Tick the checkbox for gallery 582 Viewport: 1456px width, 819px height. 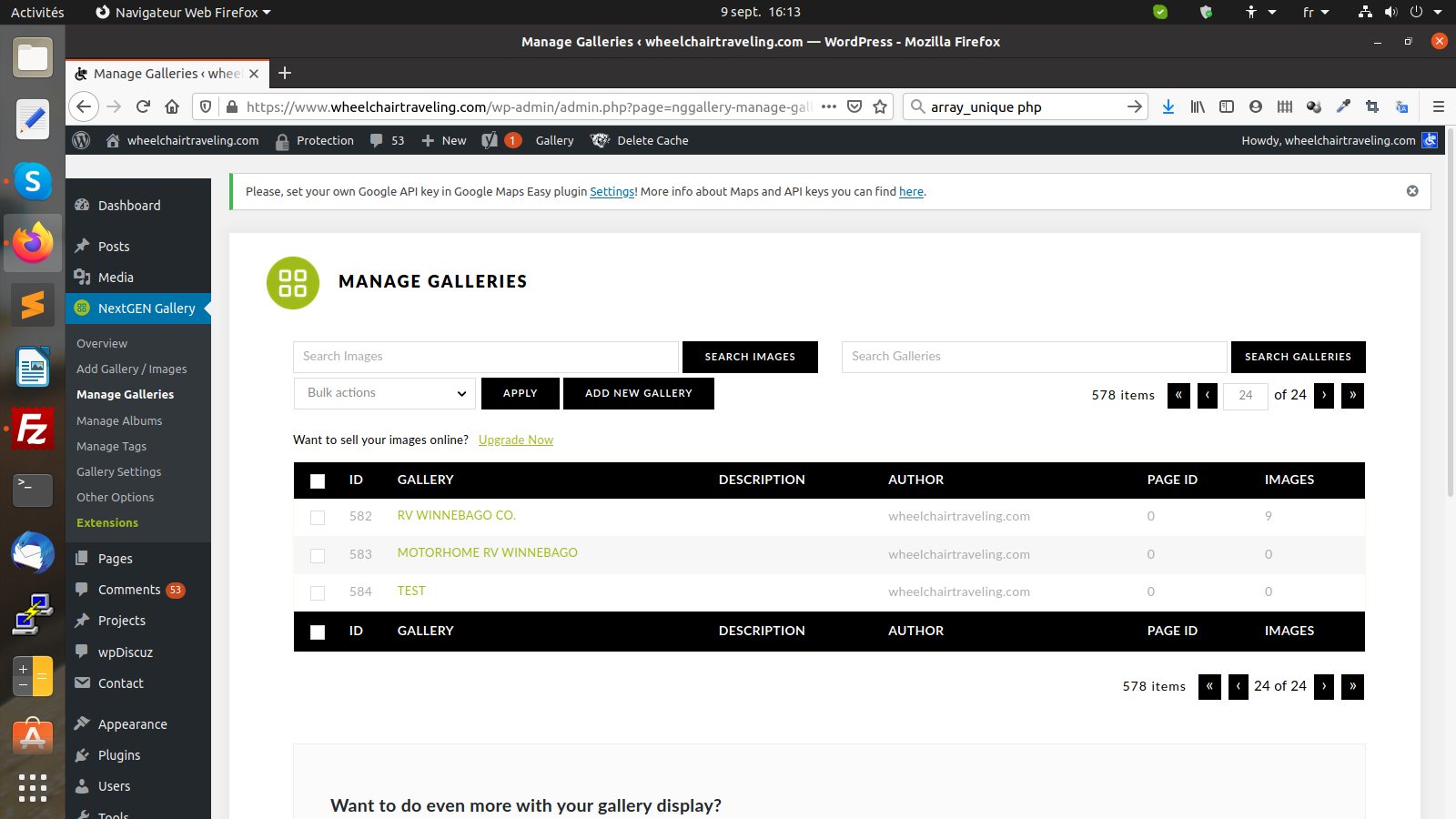[318, 517]
